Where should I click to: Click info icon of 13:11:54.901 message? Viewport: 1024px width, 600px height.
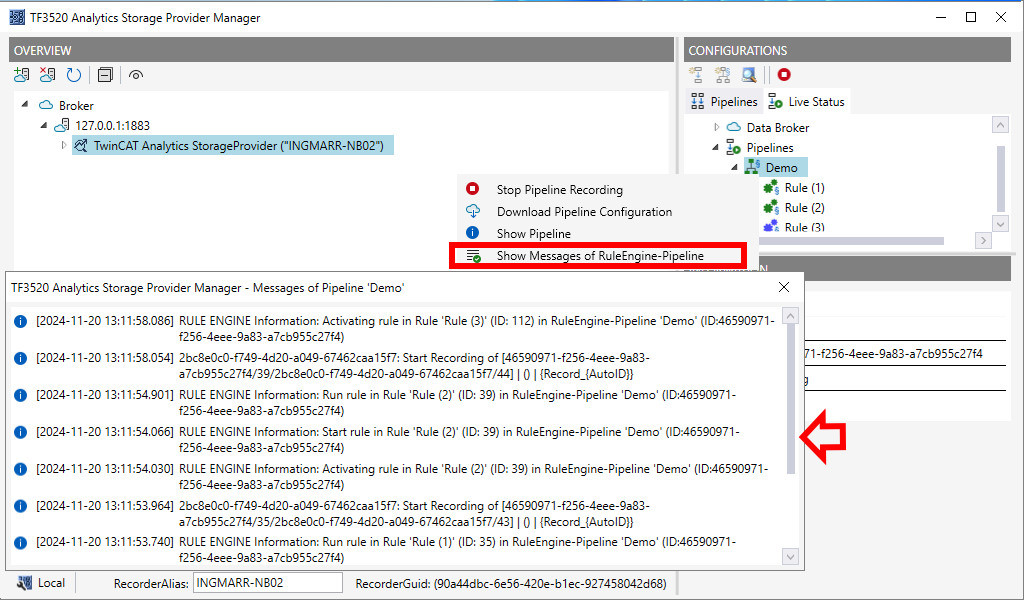[x=20, y=395]
